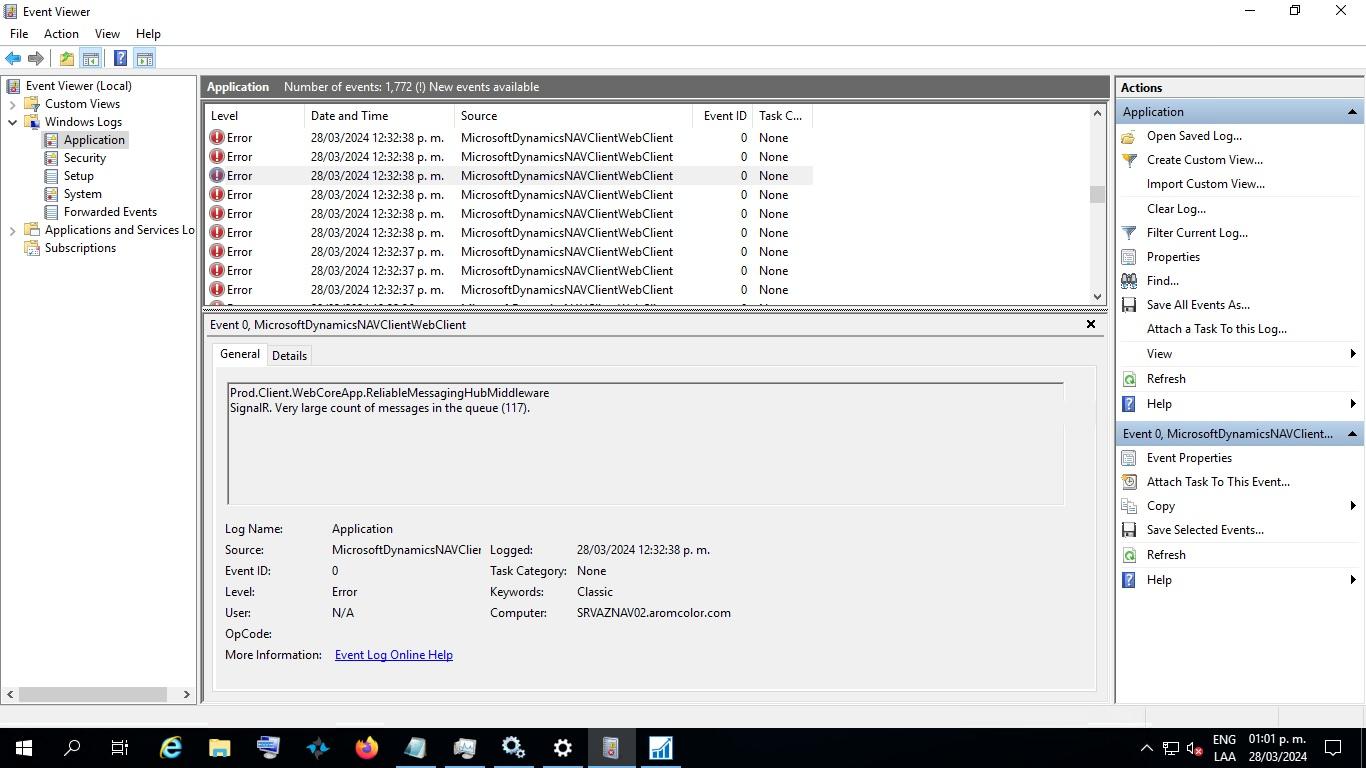Image resolution: width=1366 pixels, height=768 pixels.
Task: Toggle the Show/Hide Console Tree toolbar icon
Action: tap(90, 59)
